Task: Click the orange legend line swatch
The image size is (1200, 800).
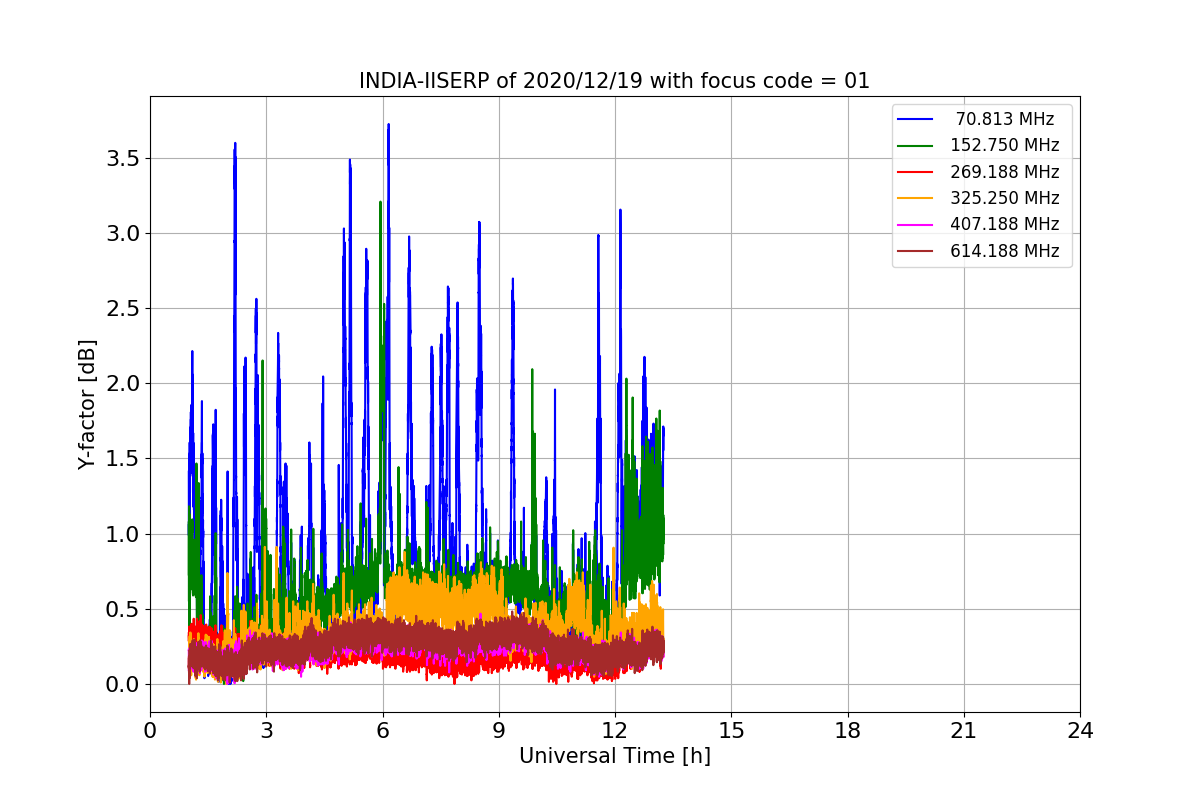Action: [916, 198]
